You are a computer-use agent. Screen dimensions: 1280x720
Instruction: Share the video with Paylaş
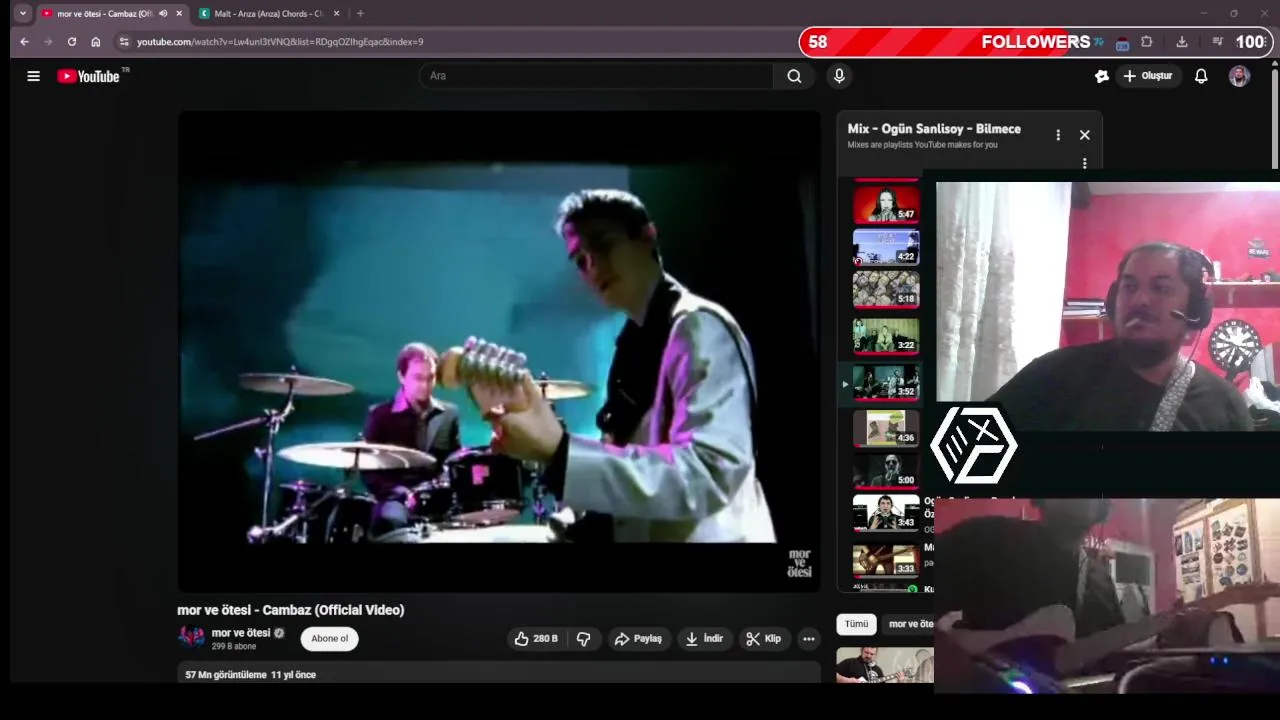coord(638,639)
